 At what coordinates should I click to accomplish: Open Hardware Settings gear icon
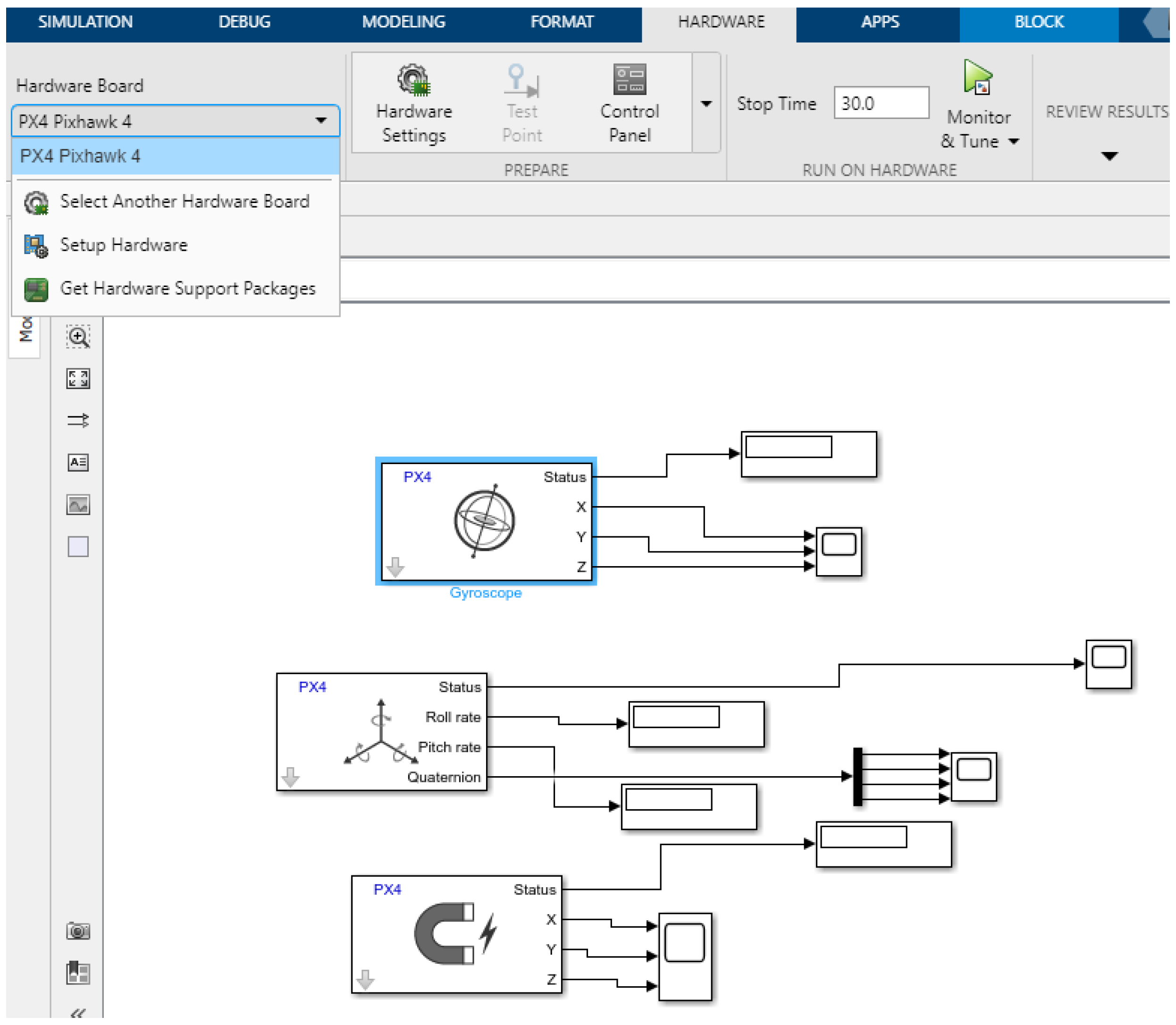(414, 80)
